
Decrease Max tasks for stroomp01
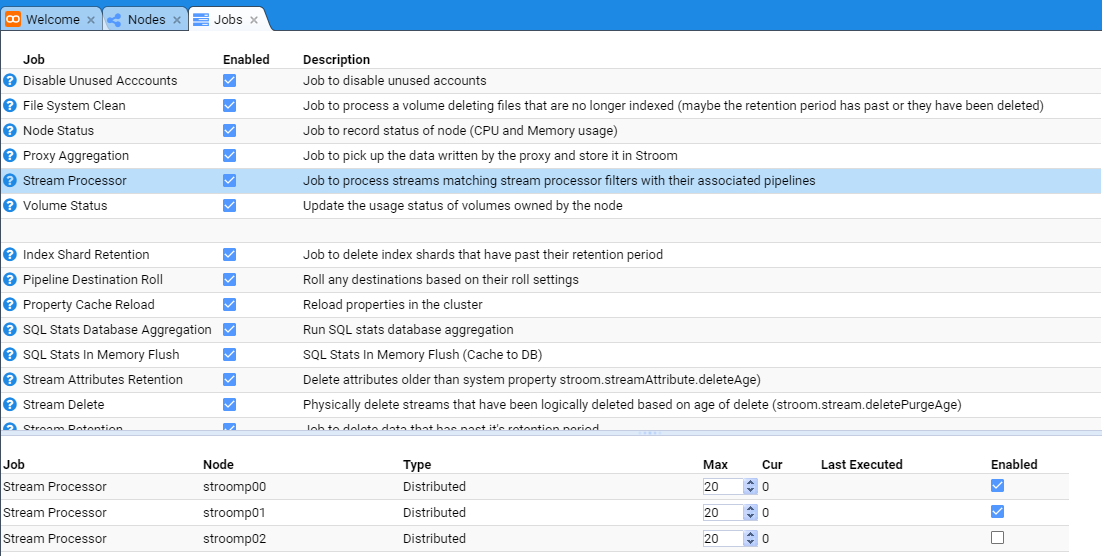click(750, 517)
